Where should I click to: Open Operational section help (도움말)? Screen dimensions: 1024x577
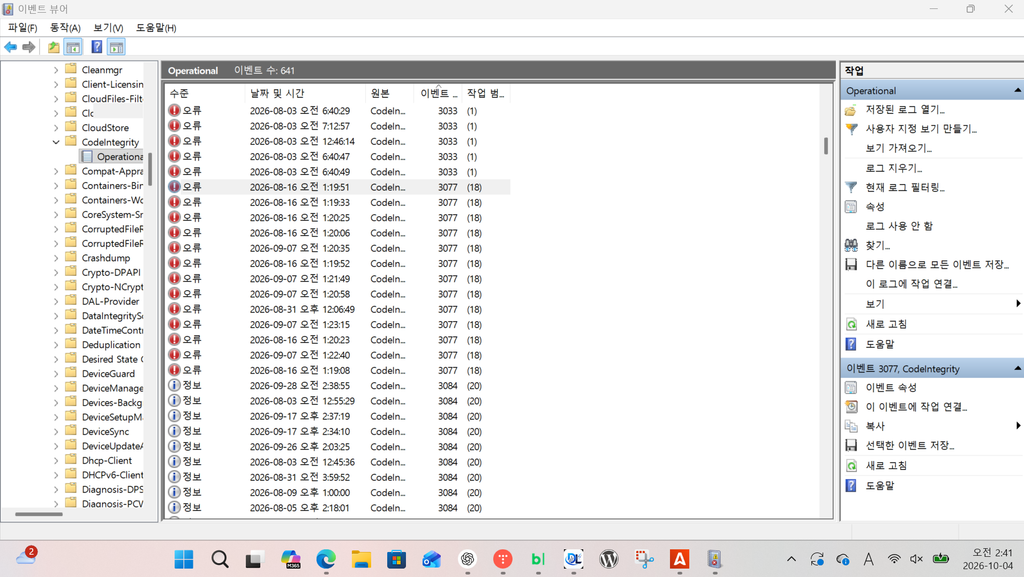pos(880,344)
